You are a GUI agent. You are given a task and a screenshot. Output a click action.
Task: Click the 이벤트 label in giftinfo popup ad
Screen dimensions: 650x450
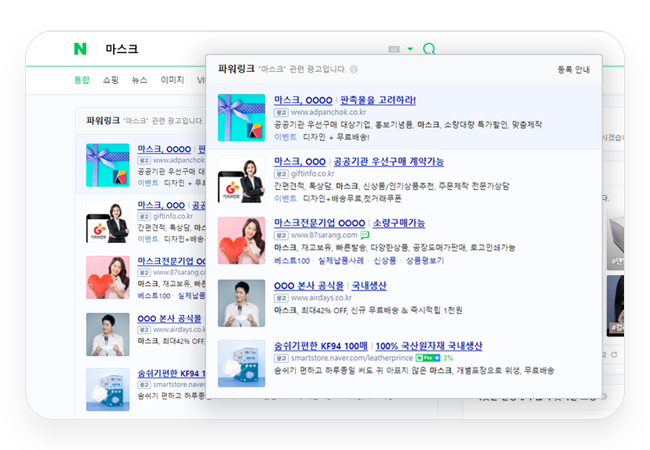tap(285, 198)
